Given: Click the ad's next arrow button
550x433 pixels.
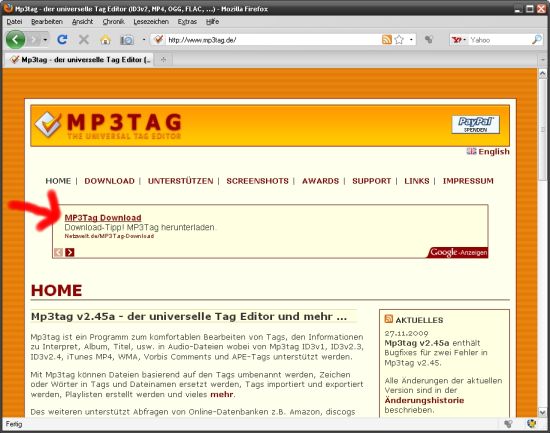Looking at the screenshot, I should point(70,252).
